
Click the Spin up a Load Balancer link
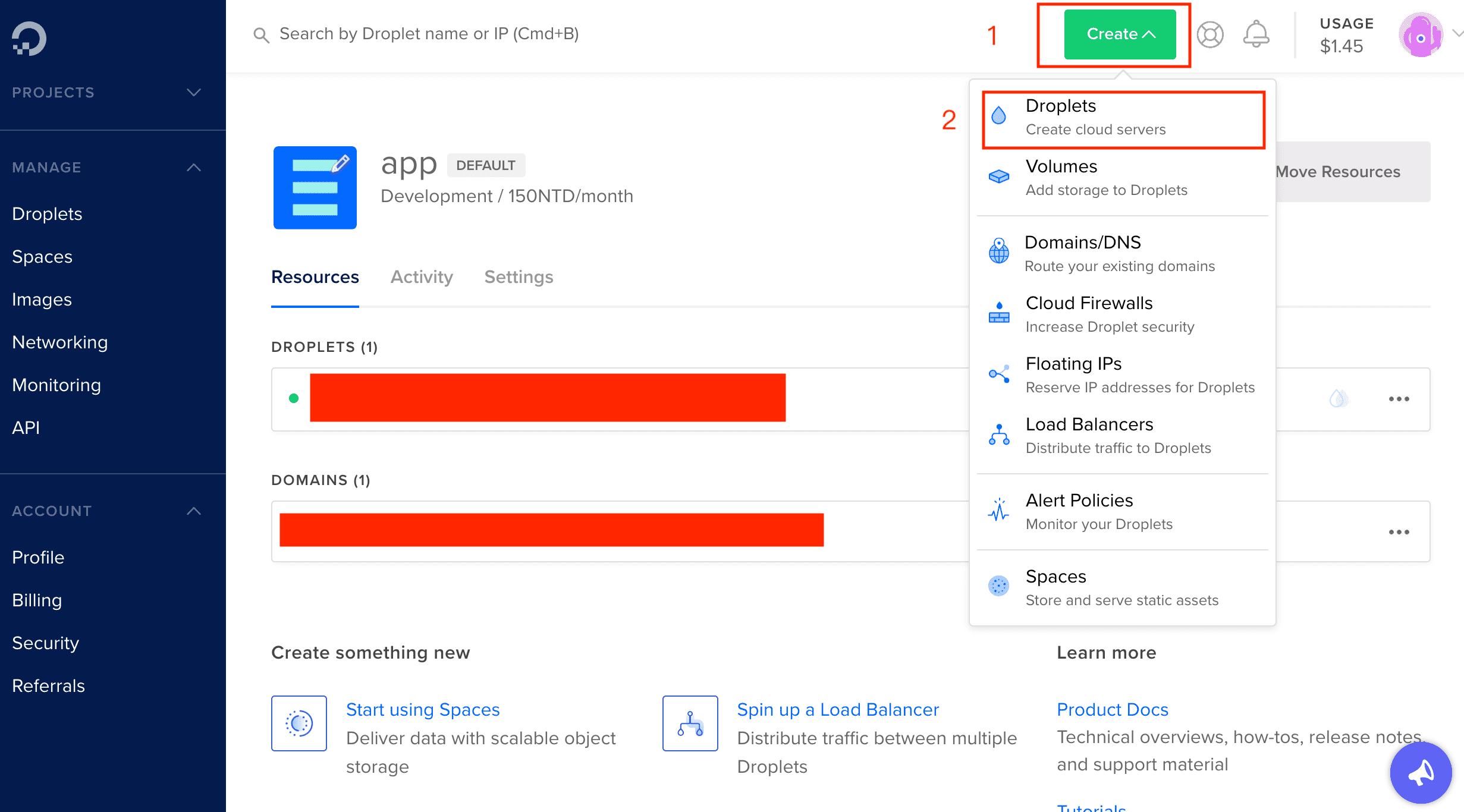coord(838,710)
